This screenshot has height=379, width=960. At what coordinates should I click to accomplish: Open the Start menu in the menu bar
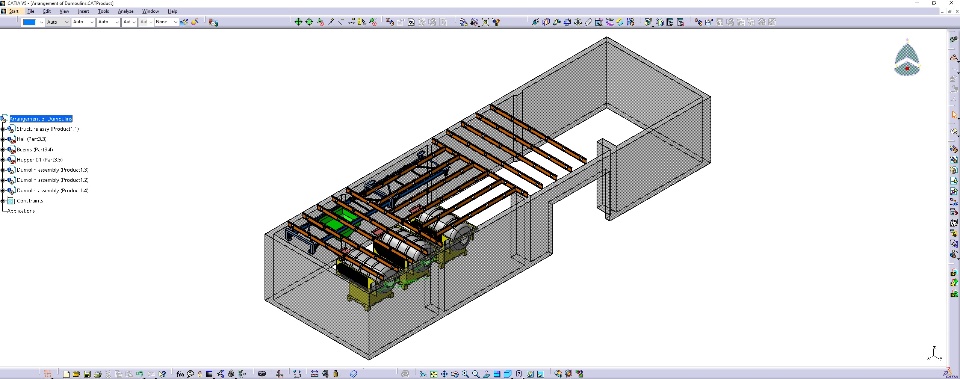coord(13,11)
